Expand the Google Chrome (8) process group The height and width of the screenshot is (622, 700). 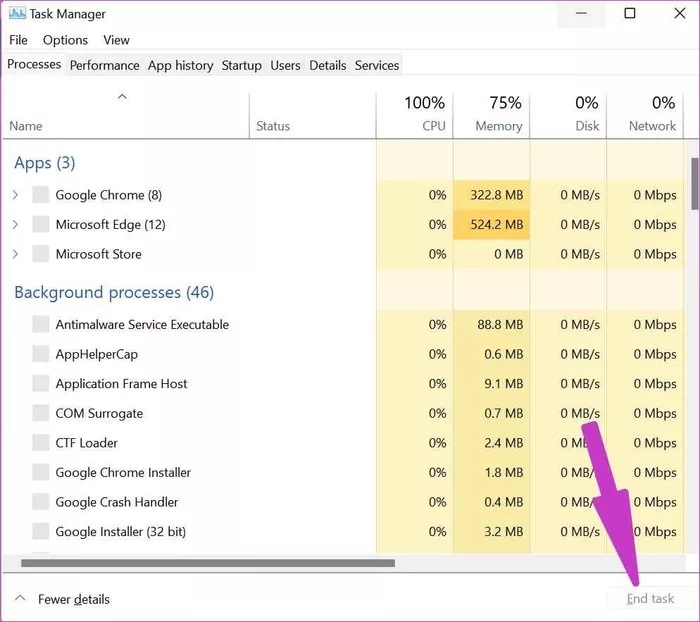pyautogui.click(x=15, y=195)
